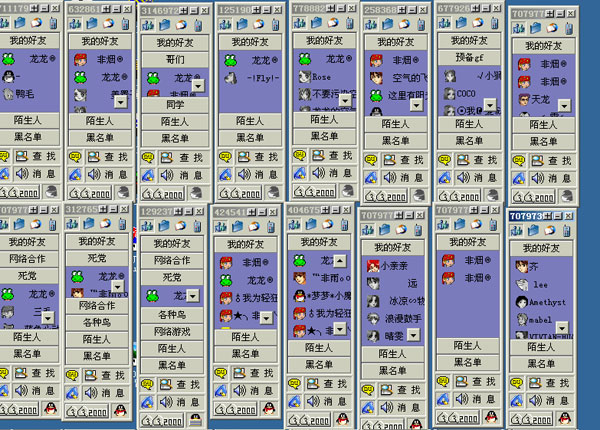This screenshot has width=600, height=430.
Task: Open 黑名单 group in window 707973
Action: pyautogui.click(x=541, y=364)
